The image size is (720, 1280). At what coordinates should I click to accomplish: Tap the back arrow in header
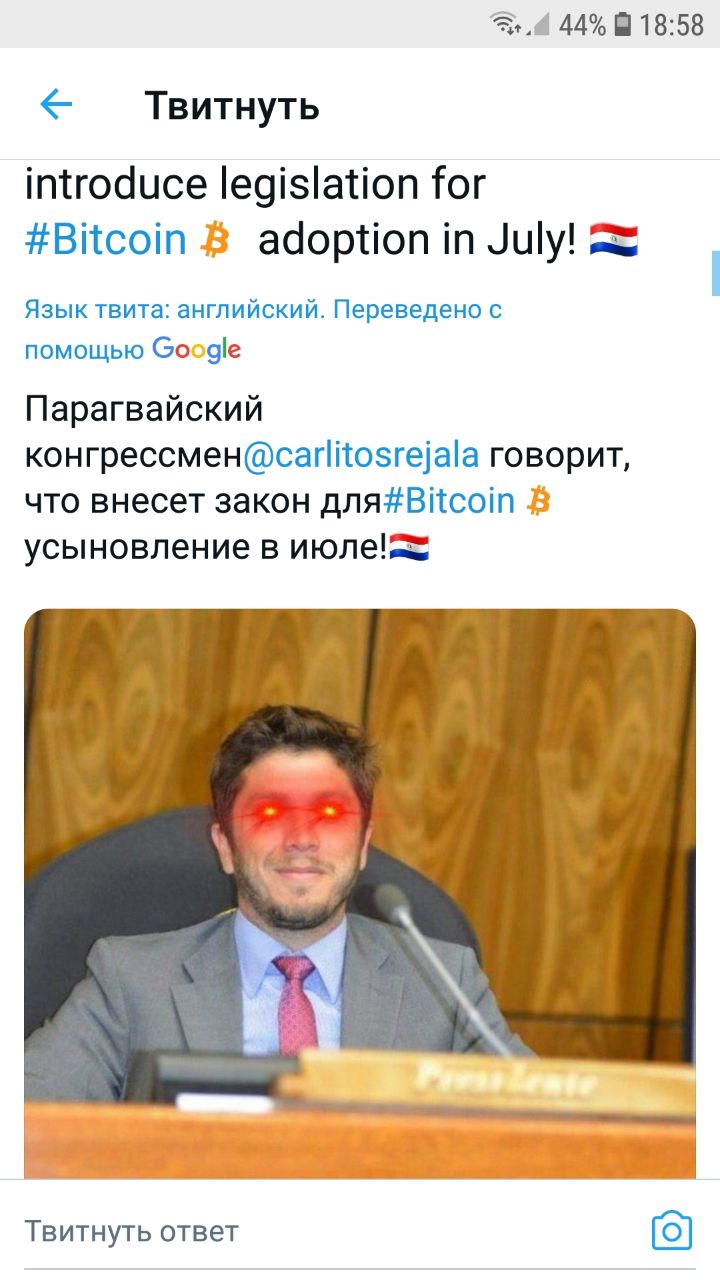coord(56,104)
